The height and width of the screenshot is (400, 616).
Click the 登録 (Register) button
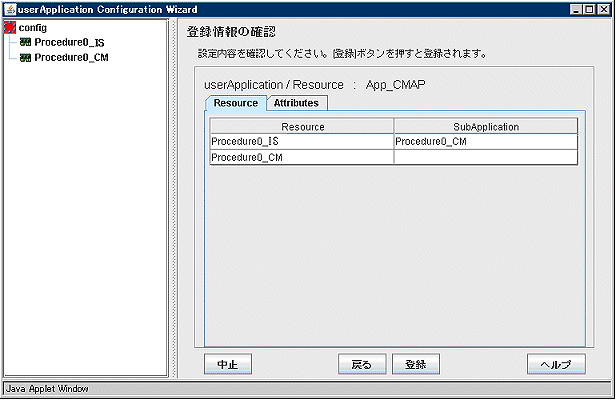(x=415, y=364)
